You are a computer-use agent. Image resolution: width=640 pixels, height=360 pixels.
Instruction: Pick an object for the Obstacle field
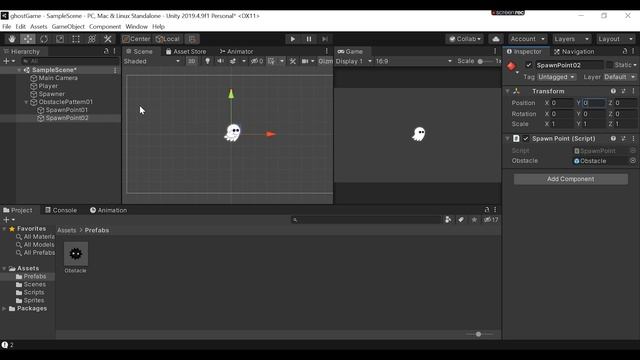click(x=633, y=161)
